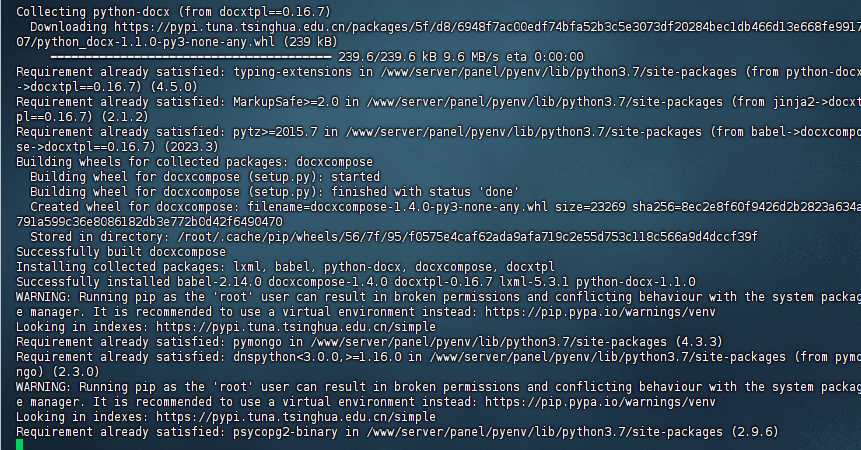Viewport: 861px width, 450px height.
Task: Click the 'Successfully installed babel-2.14.0' line
Action: 356,282
